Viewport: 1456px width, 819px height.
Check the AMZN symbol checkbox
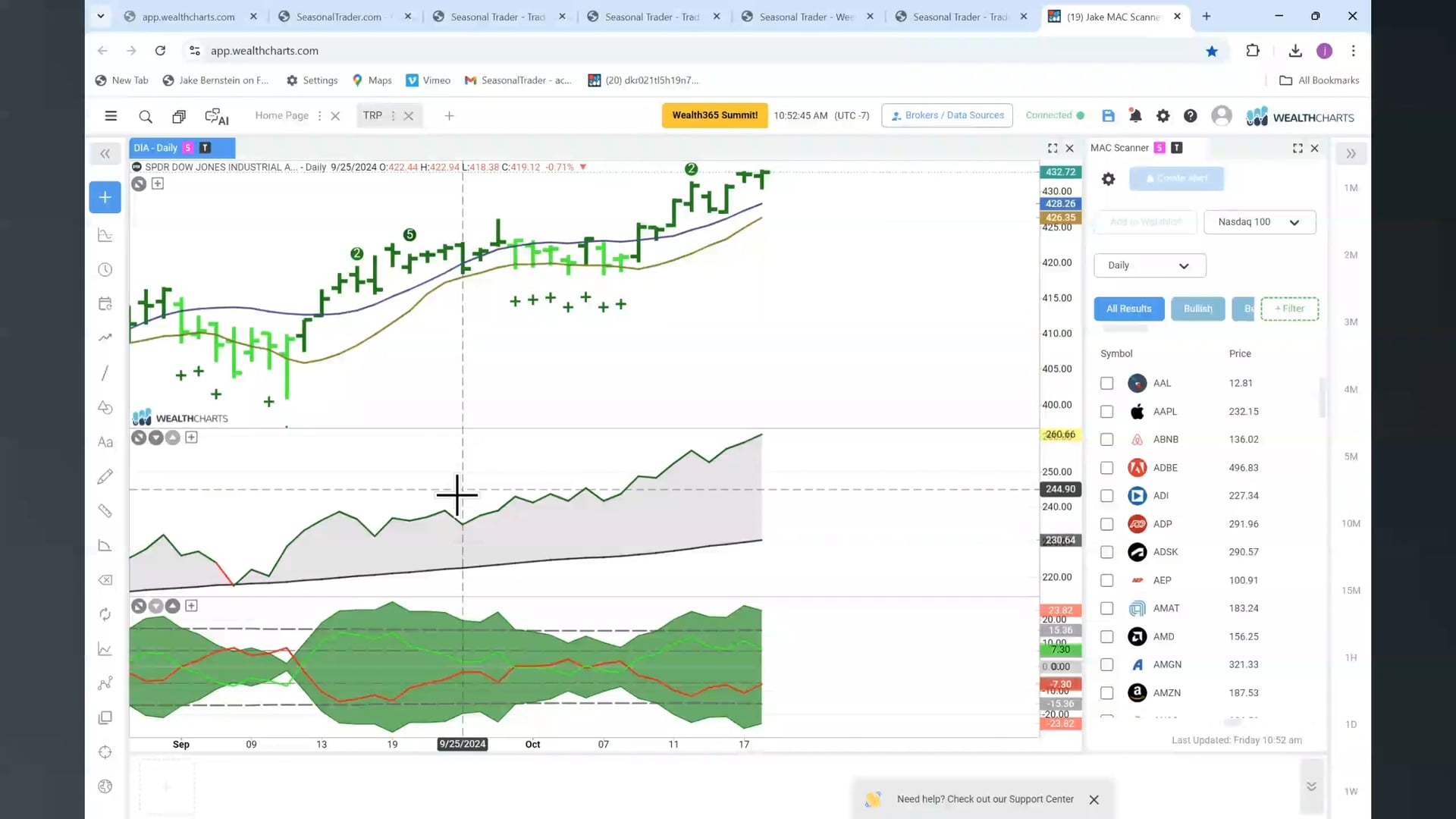1107,693
